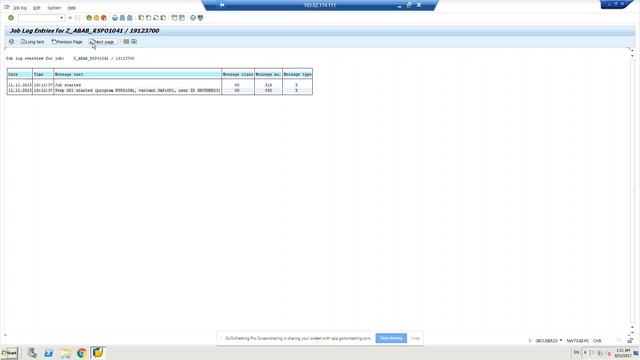Open the file explorer folder taskbar icon
This screenshot has width=640, height=360.
click(x=65, y=353)
